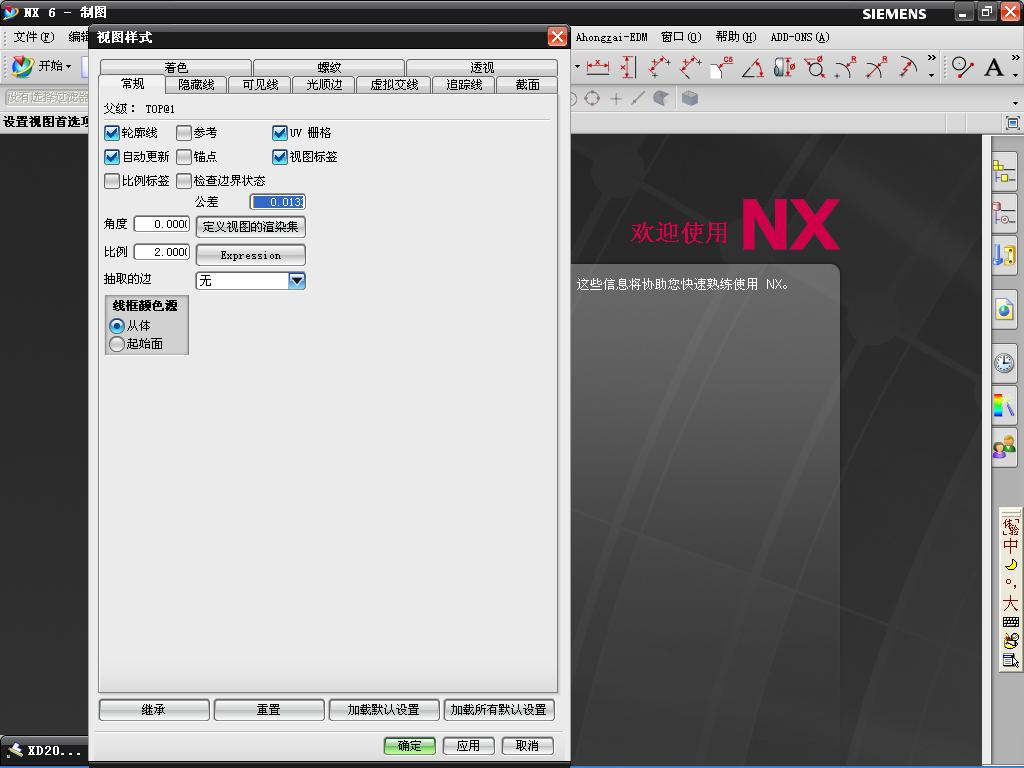
Task: Open the Roles side tab
Action: (x=1004, y=448)
